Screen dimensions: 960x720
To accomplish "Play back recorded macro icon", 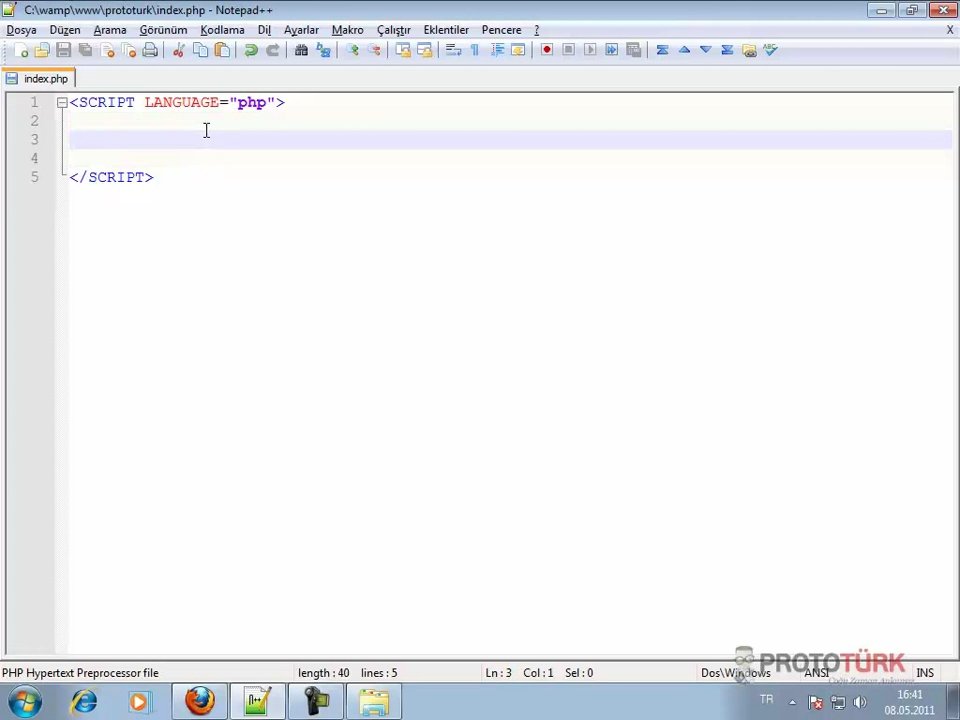I will pyautogui.click(x=590, y=50).
